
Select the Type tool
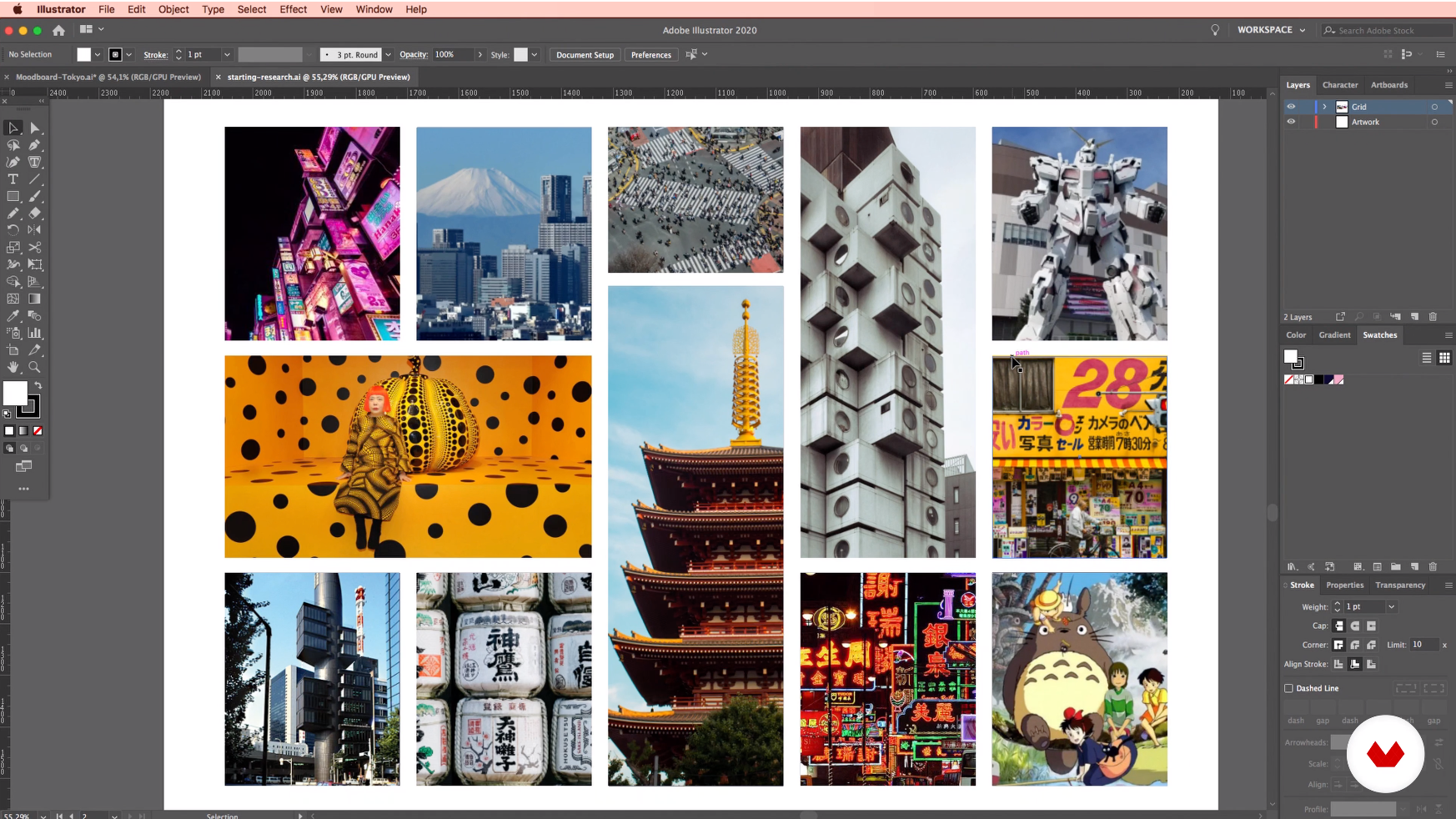pyautogui.click(x=13, y=179)
